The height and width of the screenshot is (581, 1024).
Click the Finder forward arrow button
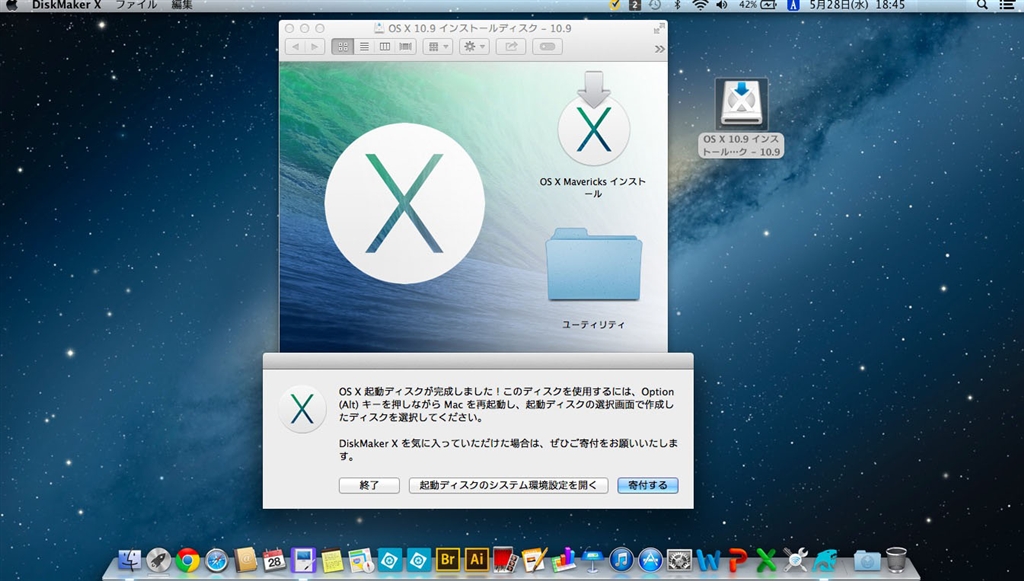(315, 47)
